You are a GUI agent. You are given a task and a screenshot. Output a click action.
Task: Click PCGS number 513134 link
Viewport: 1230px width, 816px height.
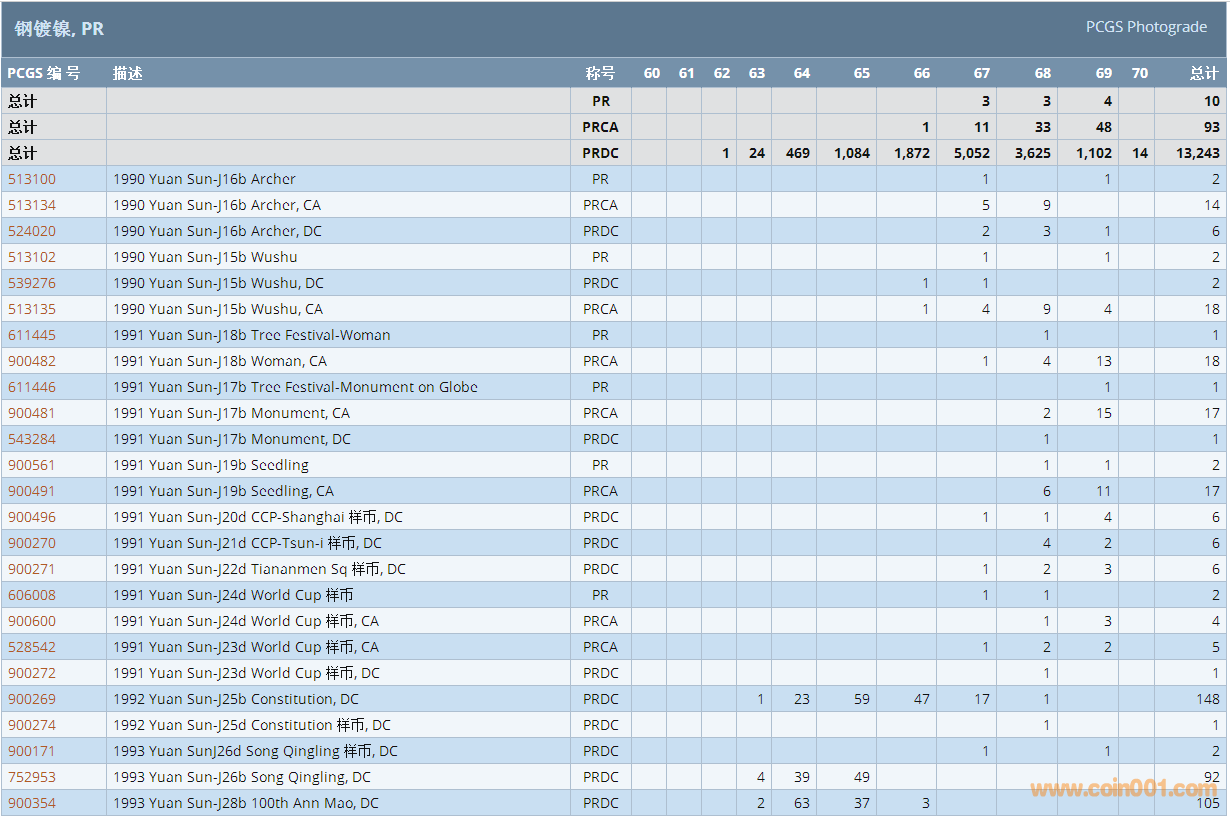click(x=32, y=205)
